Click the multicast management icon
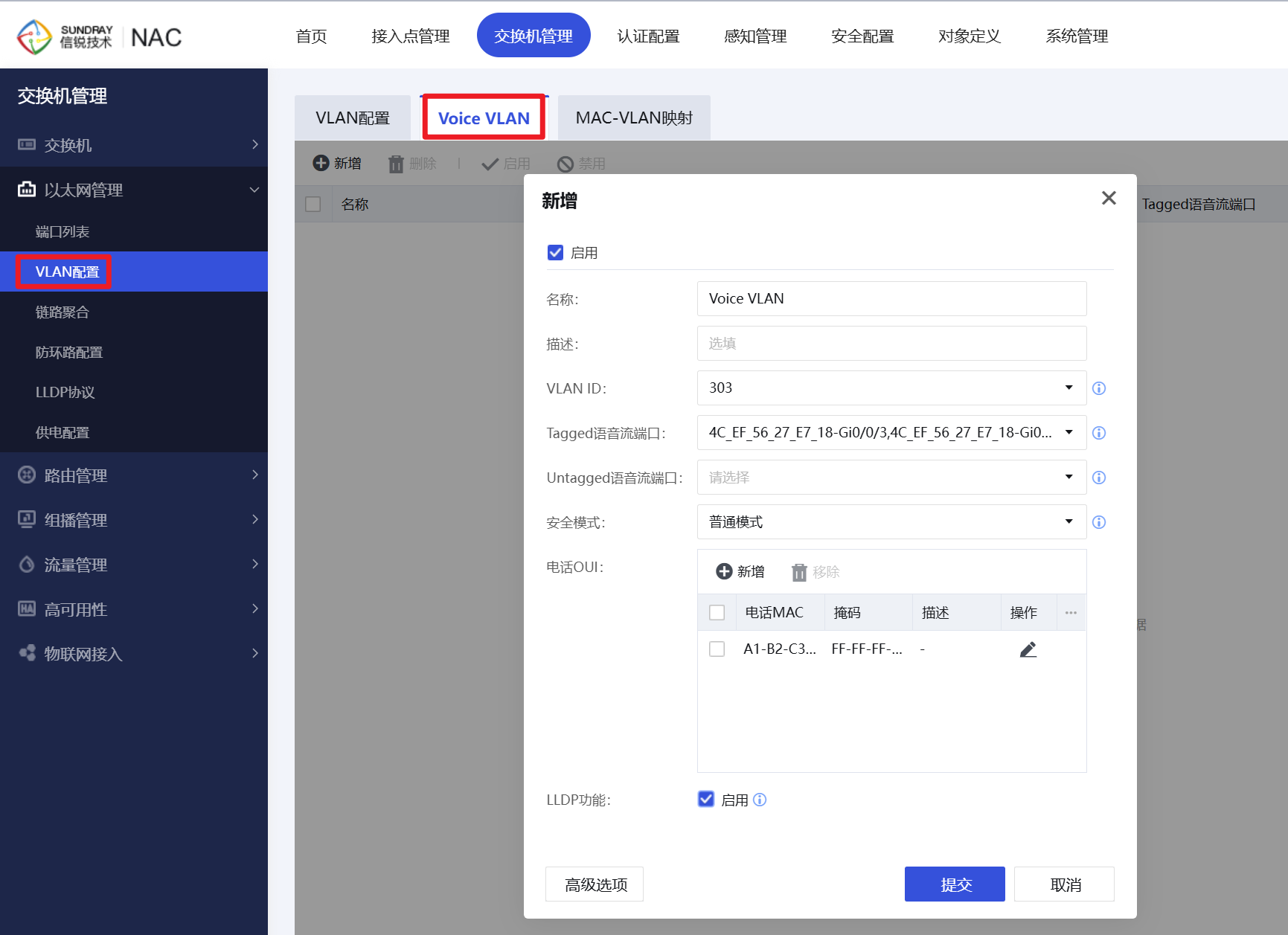Viewport: 1288px width, 935px height. click(27, 519)
